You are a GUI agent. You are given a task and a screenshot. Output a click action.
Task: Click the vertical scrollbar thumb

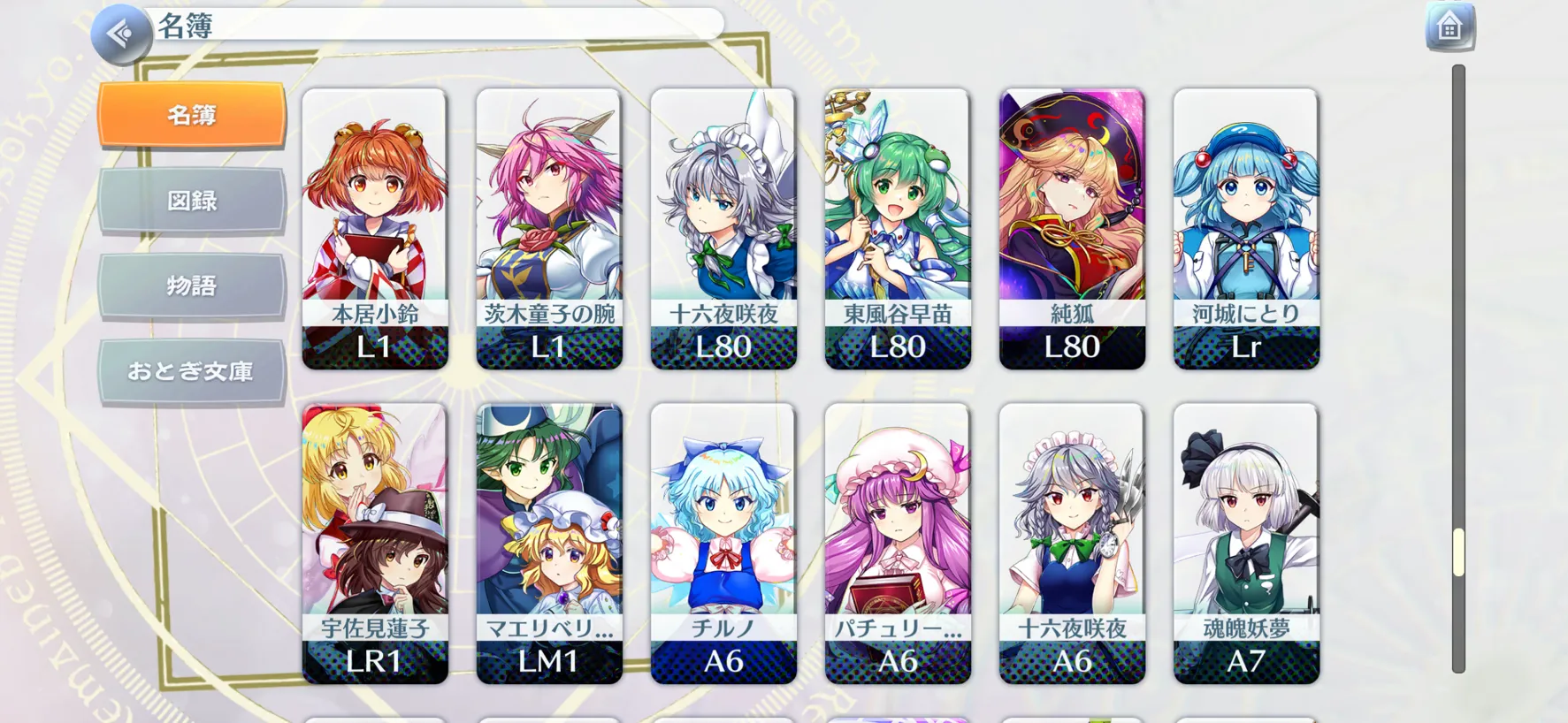(x=1458, y=552)
